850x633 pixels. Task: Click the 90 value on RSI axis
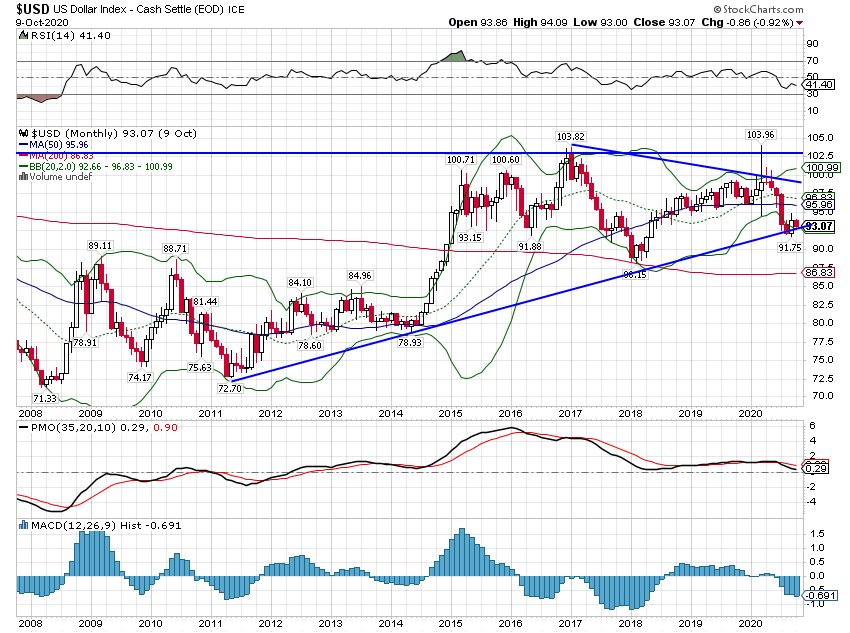(x=813, y=43)
